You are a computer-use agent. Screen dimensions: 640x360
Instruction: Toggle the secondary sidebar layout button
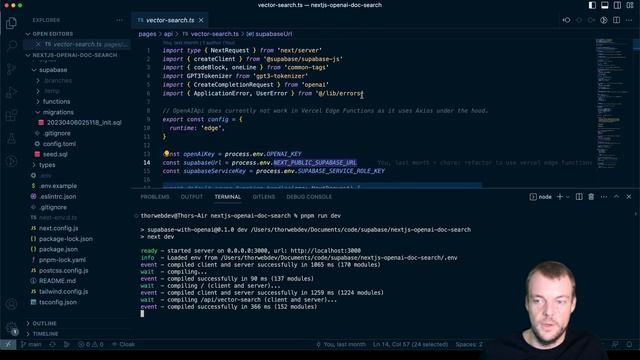[617, 5]
